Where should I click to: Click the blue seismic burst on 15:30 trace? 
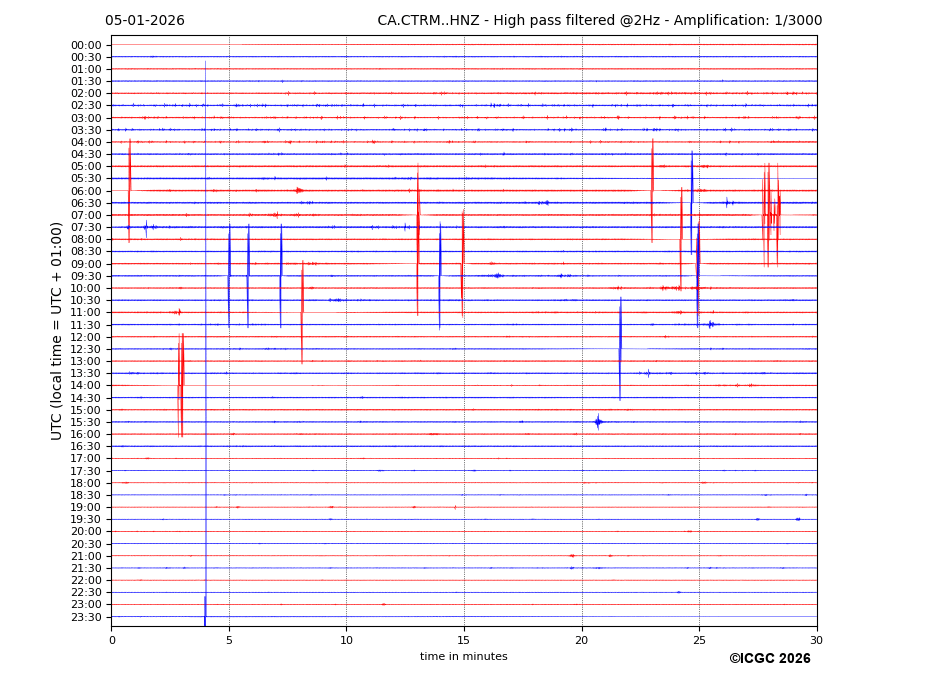598,422
